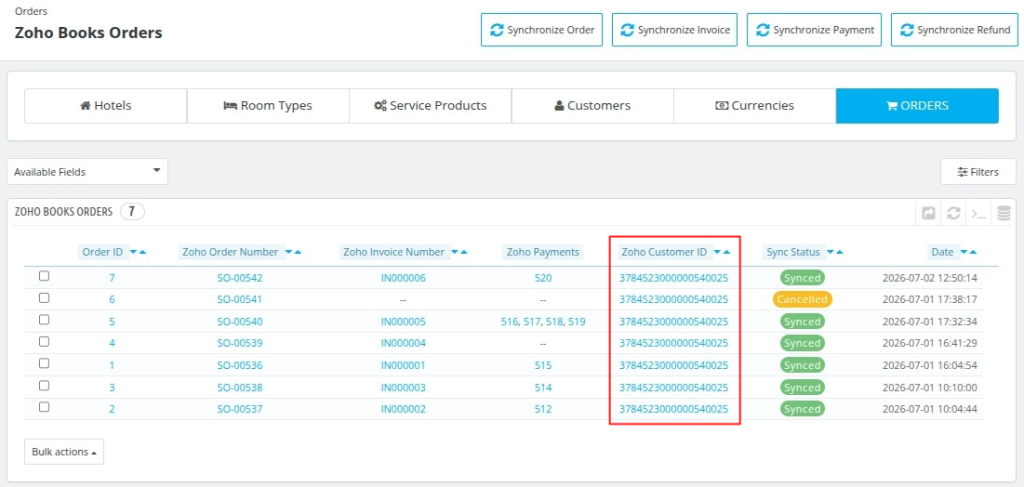Image resolution: width=1024 pixels, height=487 pixels.
Task: Open the Filters button
Action: tap(978, 172)
